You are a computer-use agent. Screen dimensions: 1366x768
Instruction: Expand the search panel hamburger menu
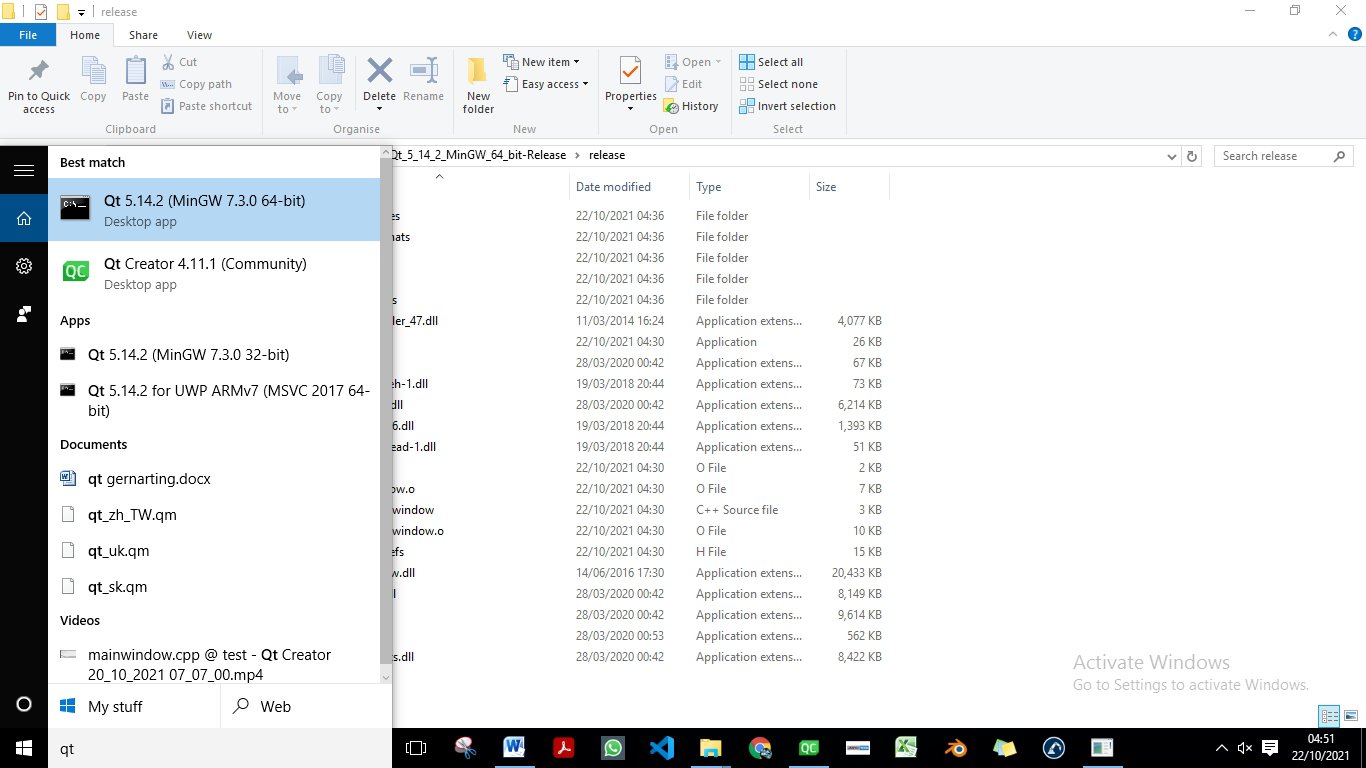pyautogui.click(x=24, y=171)
